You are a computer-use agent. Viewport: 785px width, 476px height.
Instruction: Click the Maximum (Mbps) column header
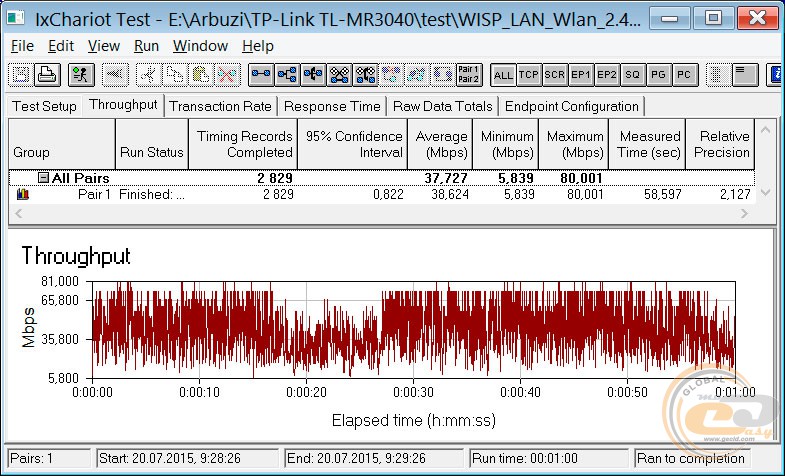[x=574, y=144]
